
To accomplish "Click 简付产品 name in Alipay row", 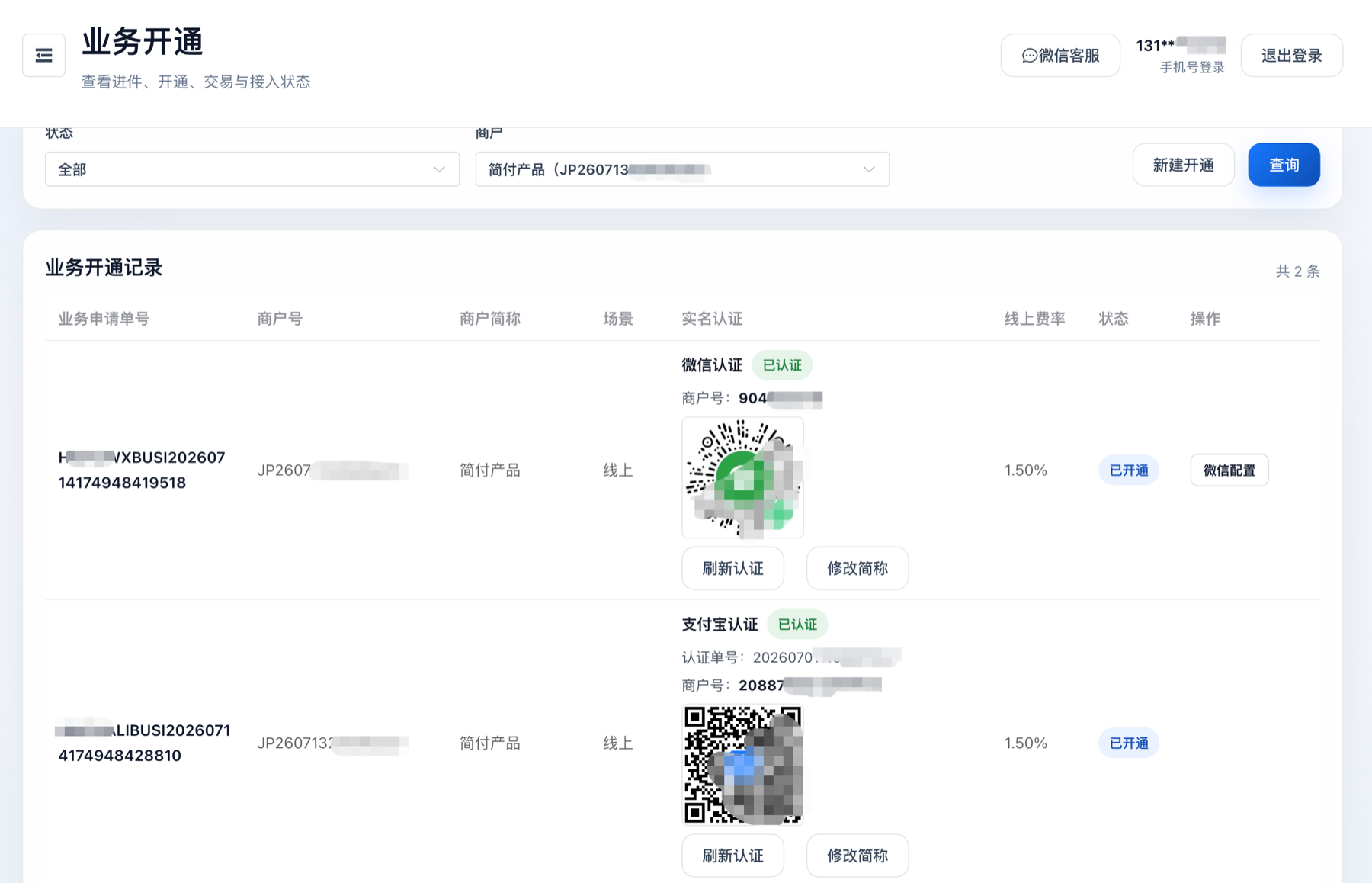I will click(x=490, y=743).
